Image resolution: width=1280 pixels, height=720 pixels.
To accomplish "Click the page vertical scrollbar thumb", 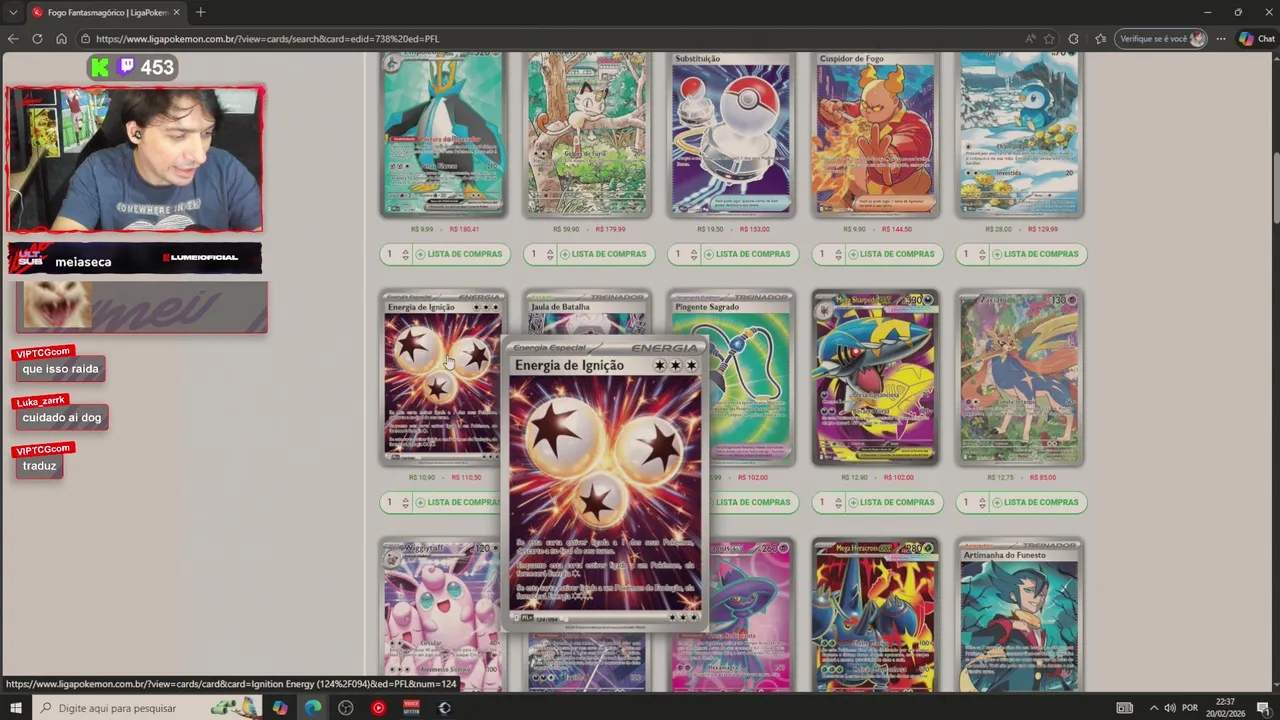I will coord(1275,188).
